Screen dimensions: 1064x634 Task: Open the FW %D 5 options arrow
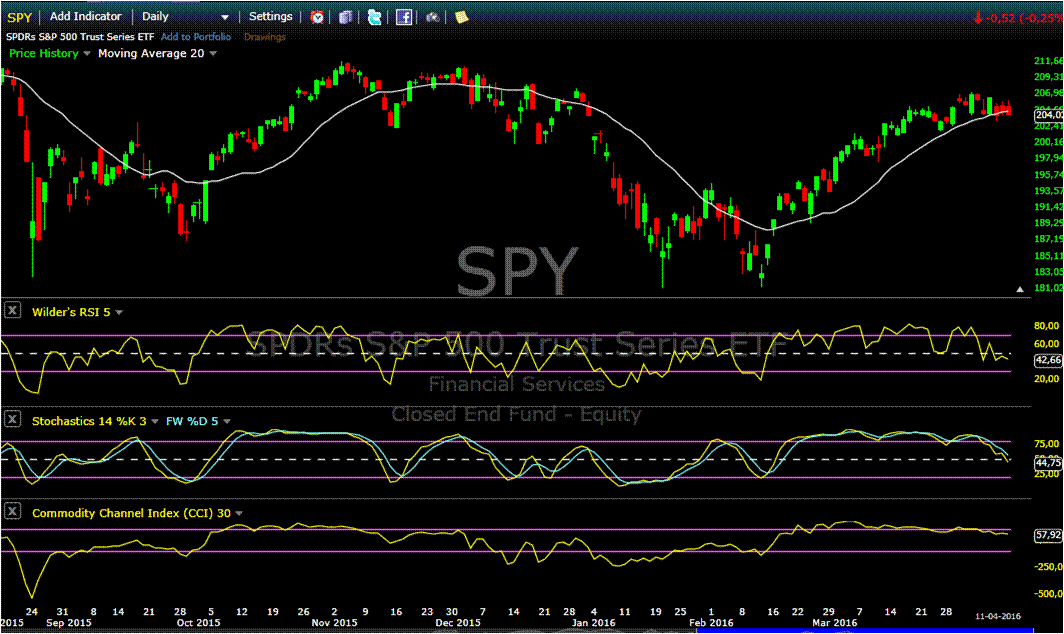point(227,422)
